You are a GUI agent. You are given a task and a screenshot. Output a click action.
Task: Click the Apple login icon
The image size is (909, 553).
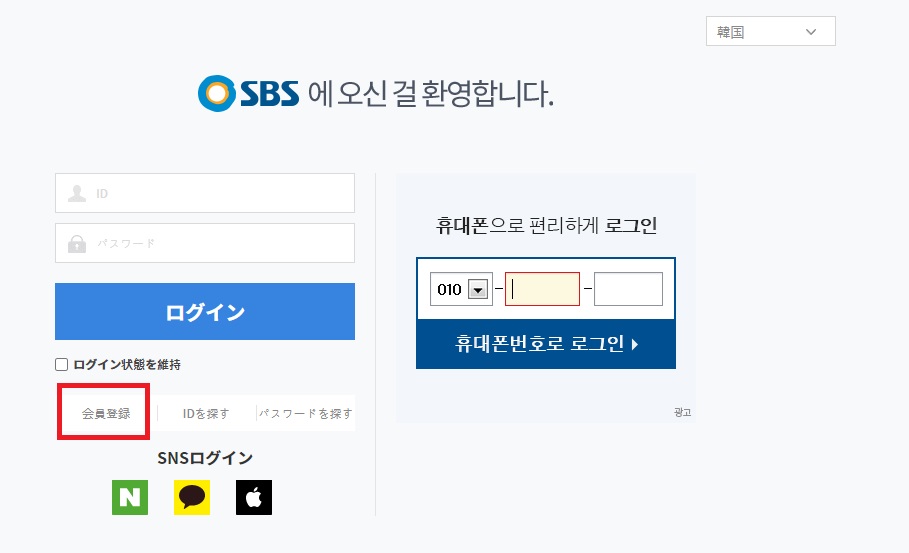pyautogui.click(x=254, y=497)
